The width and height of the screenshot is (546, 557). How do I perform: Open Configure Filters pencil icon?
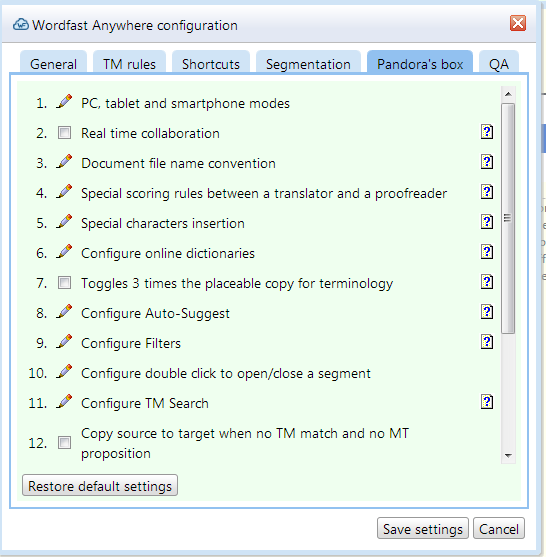pyautogui.click(x=64, y=341)
